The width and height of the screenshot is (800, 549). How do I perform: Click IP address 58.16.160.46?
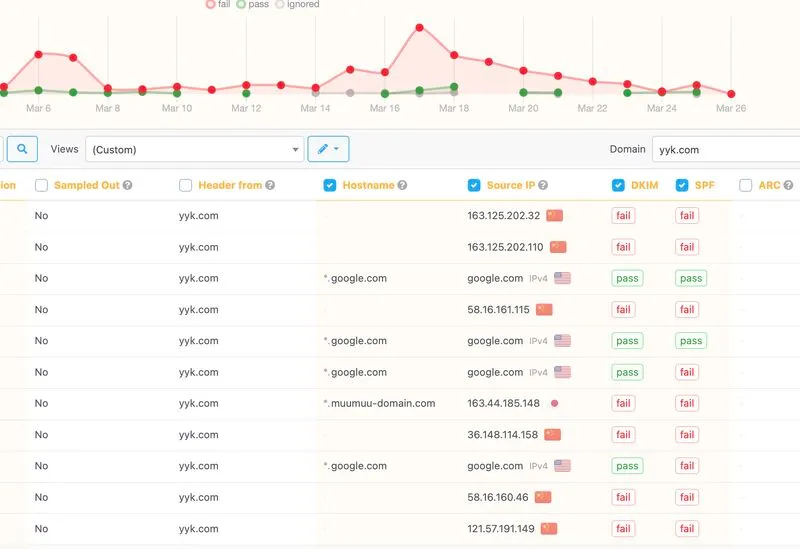coord(498,497)
